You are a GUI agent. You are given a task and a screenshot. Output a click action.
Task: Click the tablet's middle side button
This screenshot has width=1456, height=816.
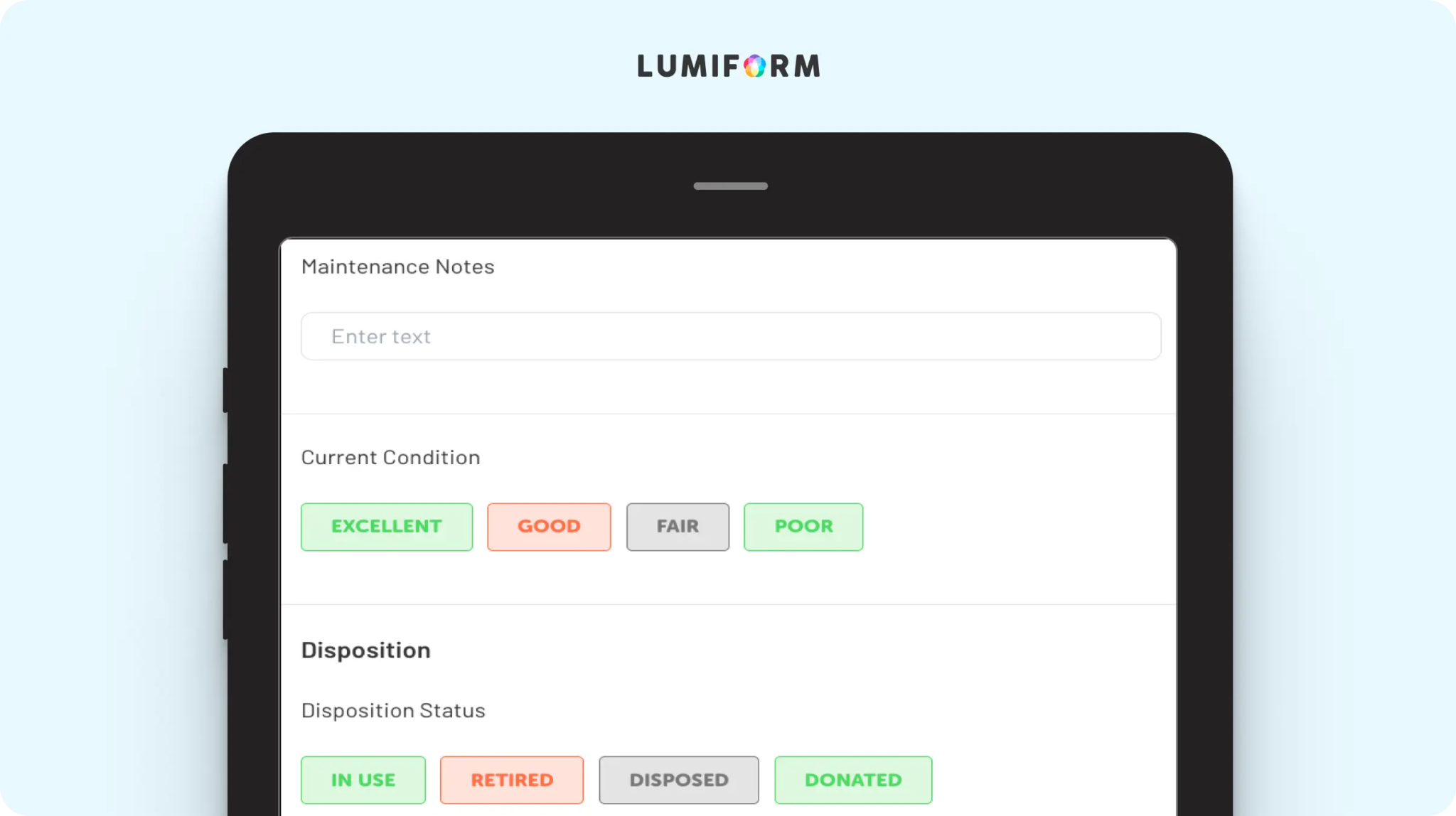point(225,504)
